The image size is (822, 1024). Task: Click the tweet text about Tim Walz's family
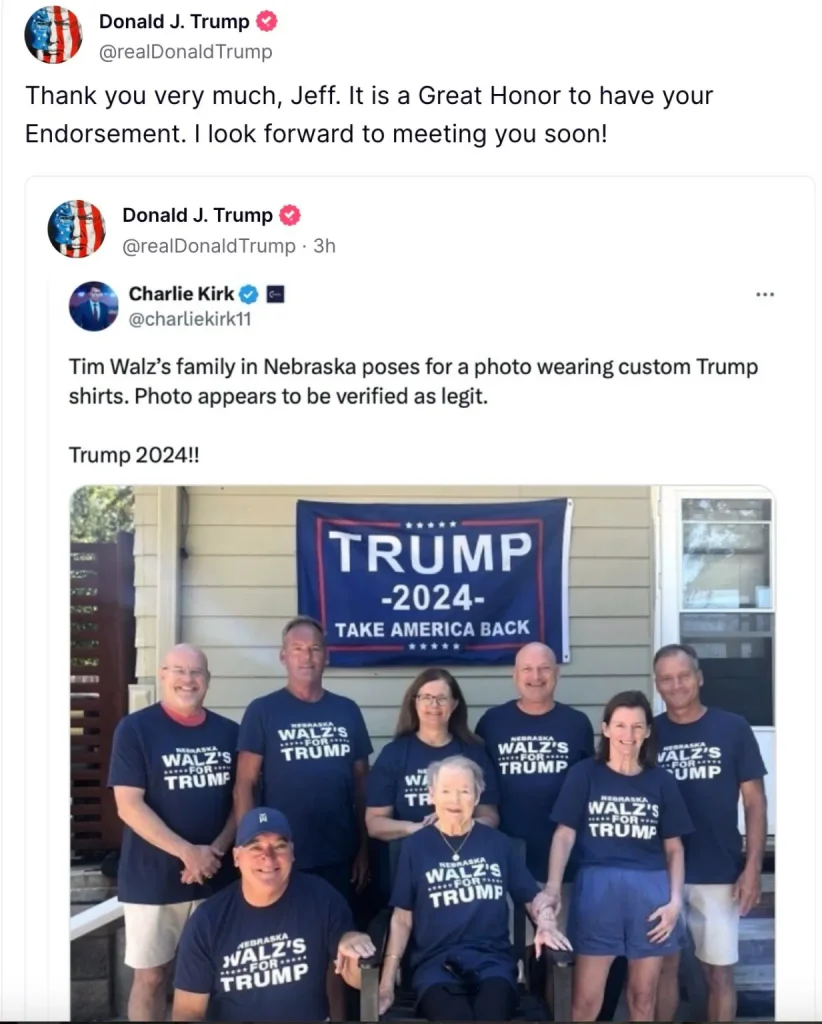click(x=413, y=381)
